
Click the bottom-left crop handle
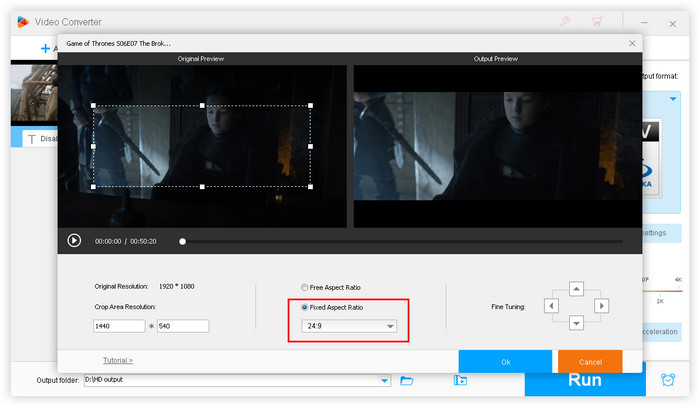point(93,187)
